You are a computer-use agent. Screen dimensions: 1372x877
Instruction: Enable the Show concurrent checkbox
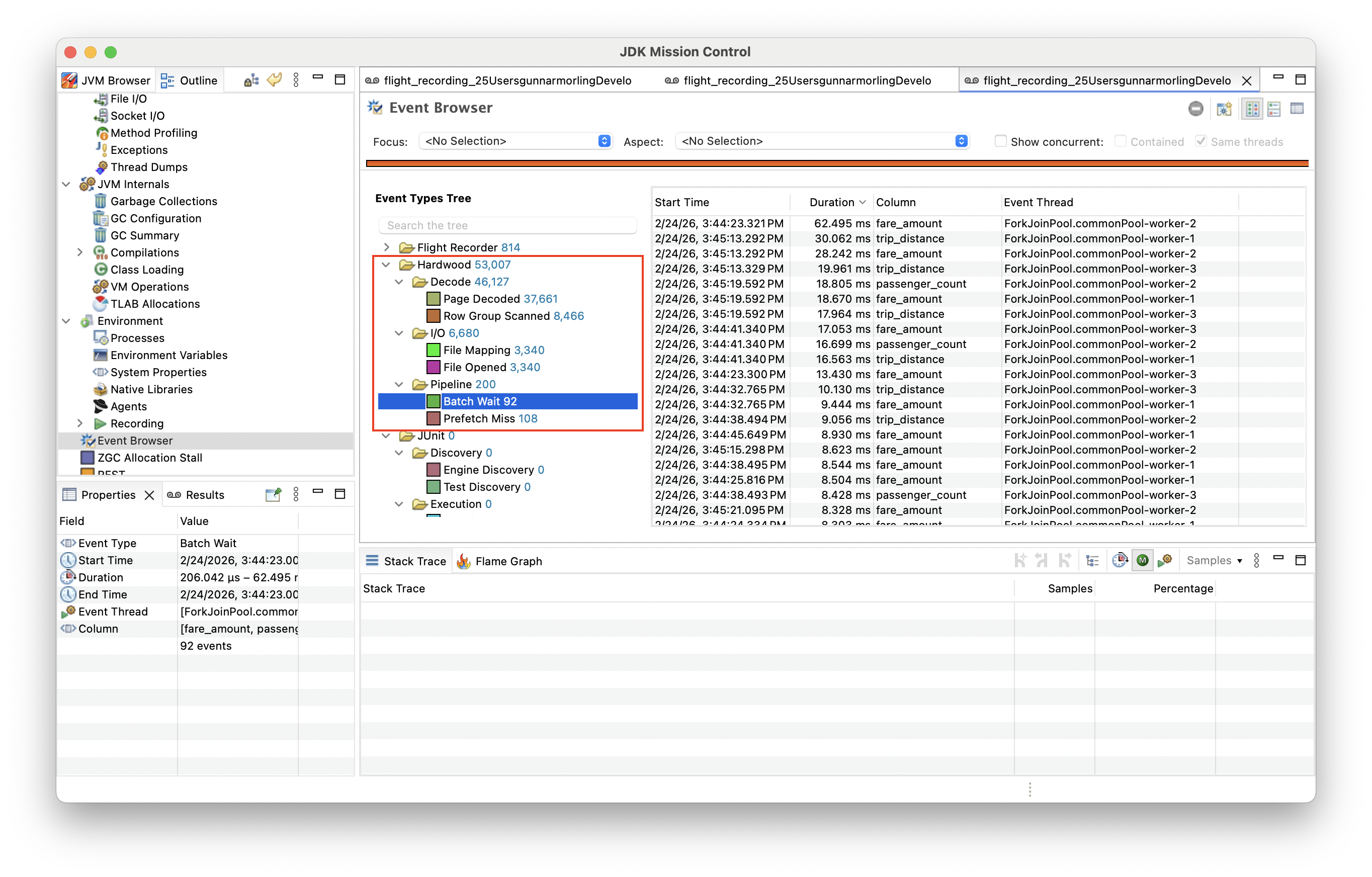pyautogui.click(x=1001, y=141)
